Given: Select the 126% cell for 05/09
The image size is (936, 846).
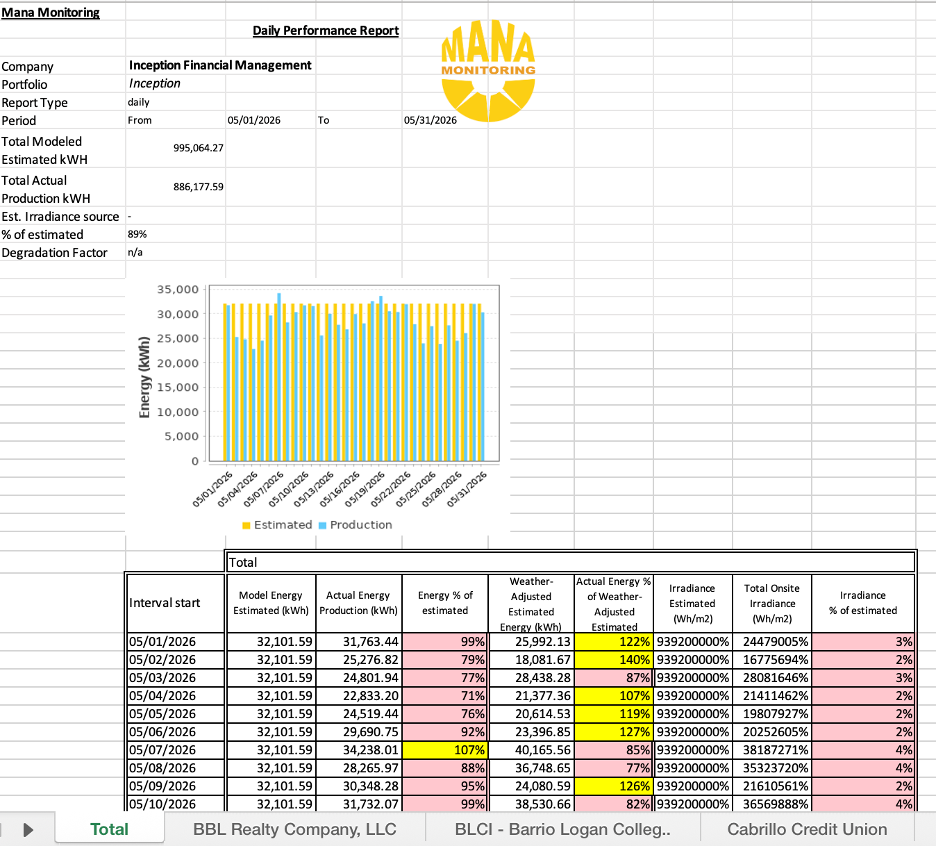Looking at the screenshot, I should pos(614,786).
